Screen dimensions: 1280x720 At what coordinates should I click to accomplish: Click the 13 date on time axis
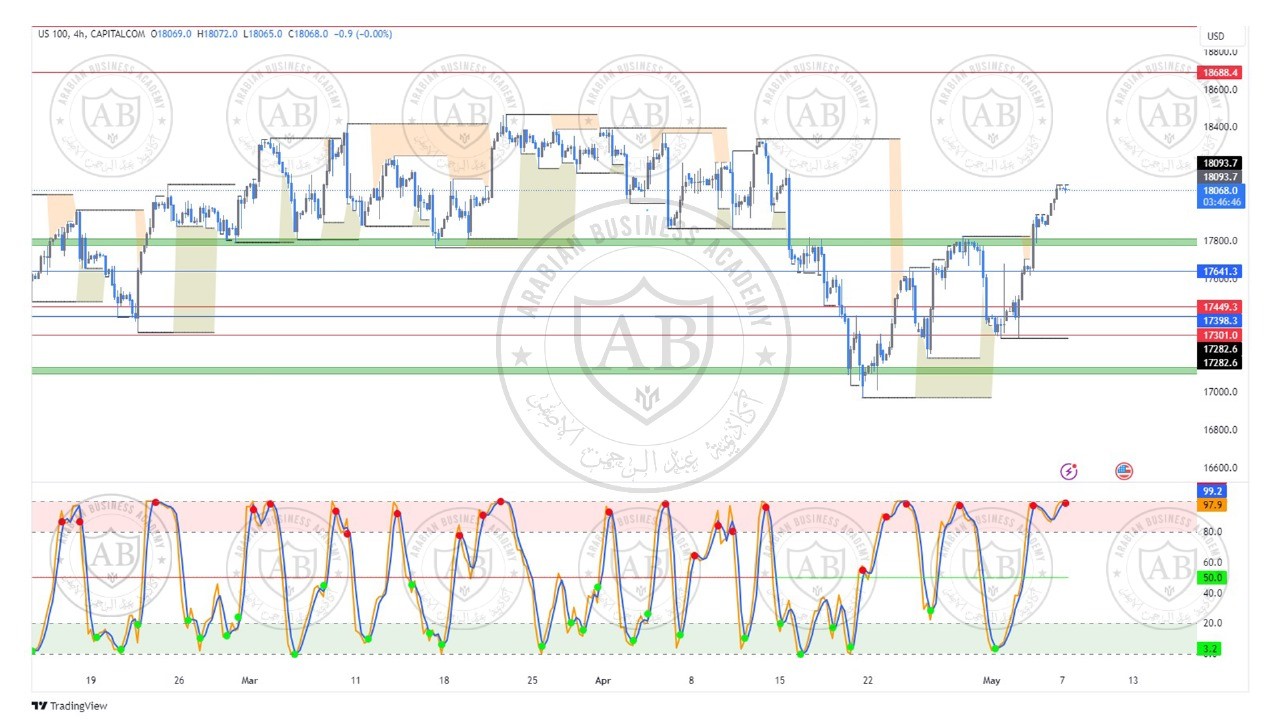(x=1133, y=680)
